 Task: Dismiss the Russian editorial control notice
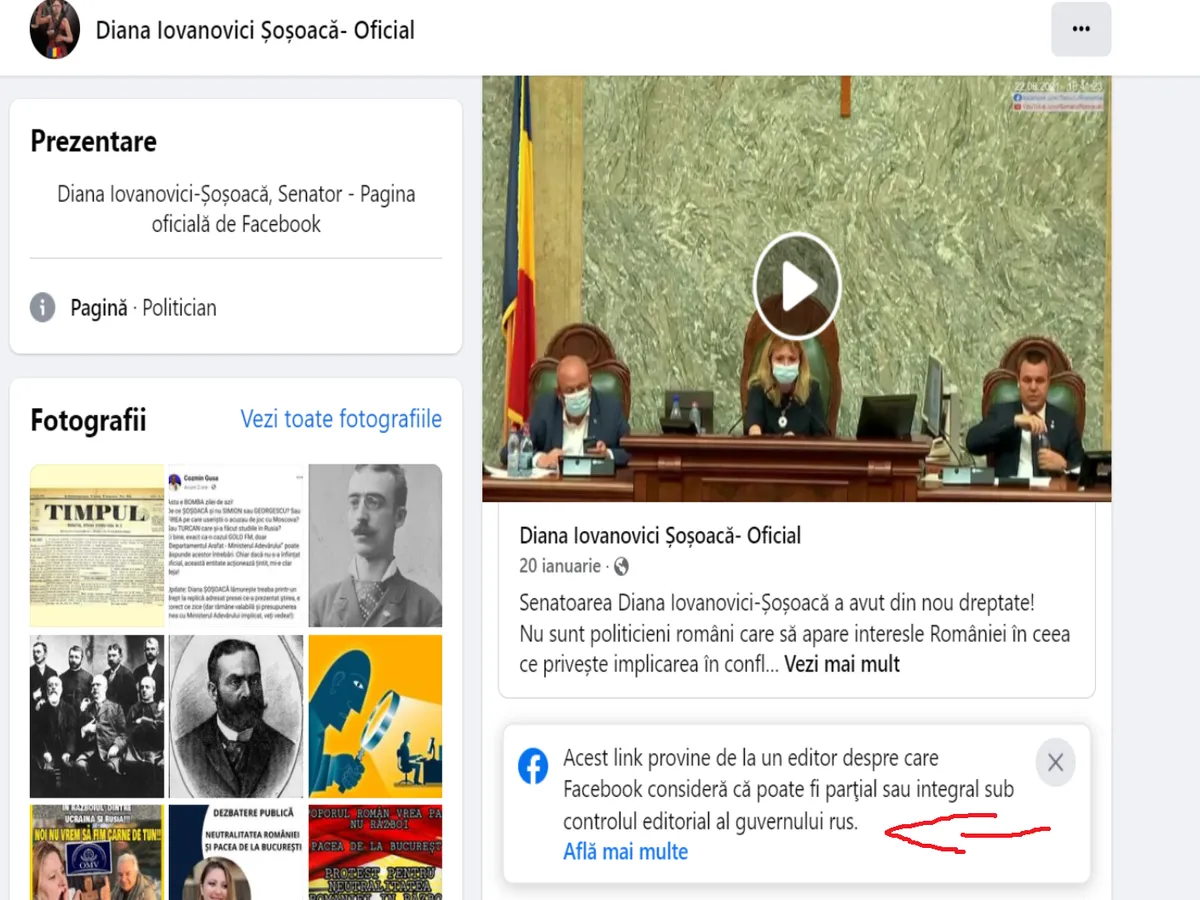click(x=1055, y=763)
